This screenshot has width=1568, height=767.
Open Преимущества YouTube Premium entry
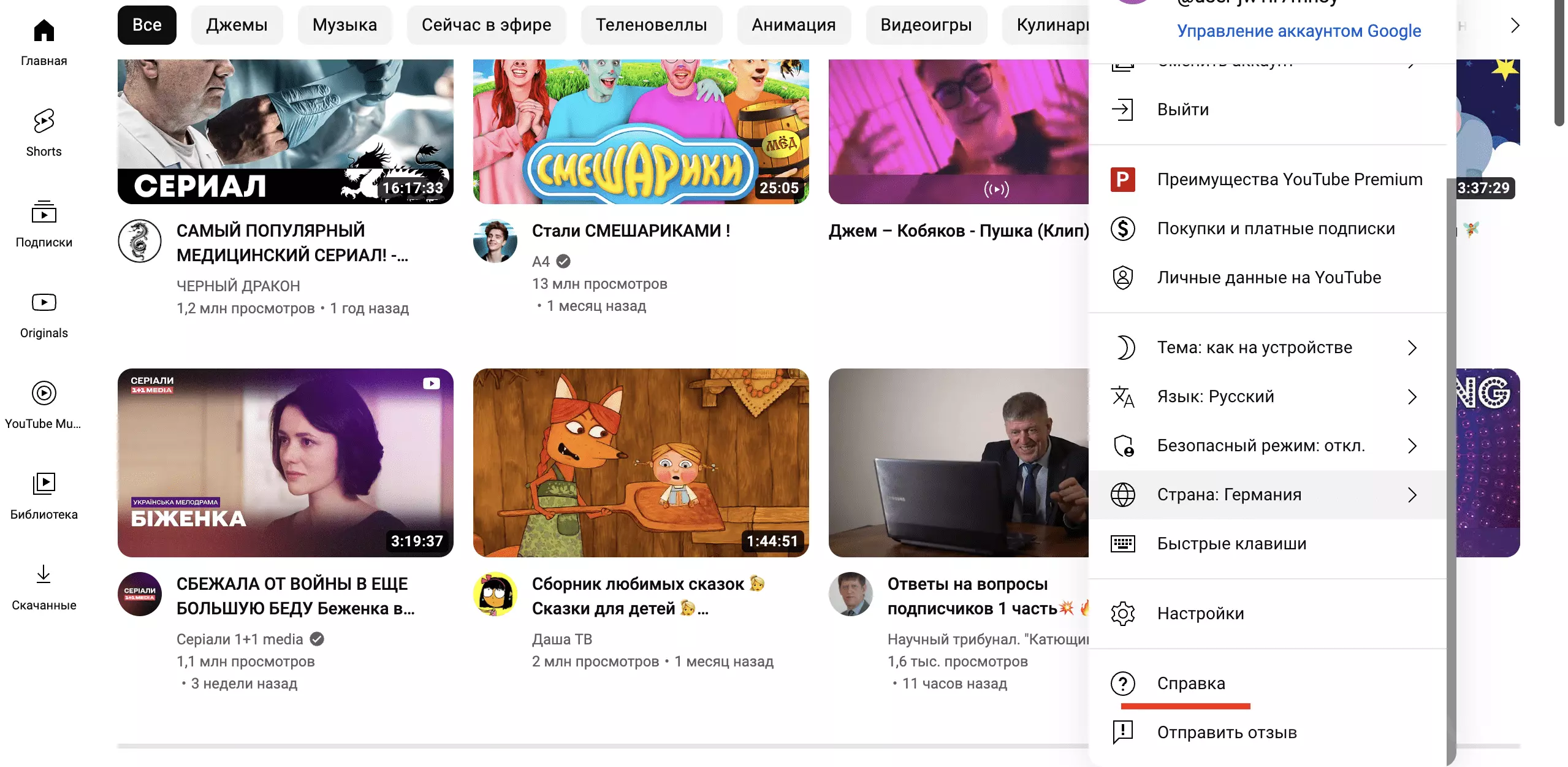pyautogui.click(x=1268, y=180)
